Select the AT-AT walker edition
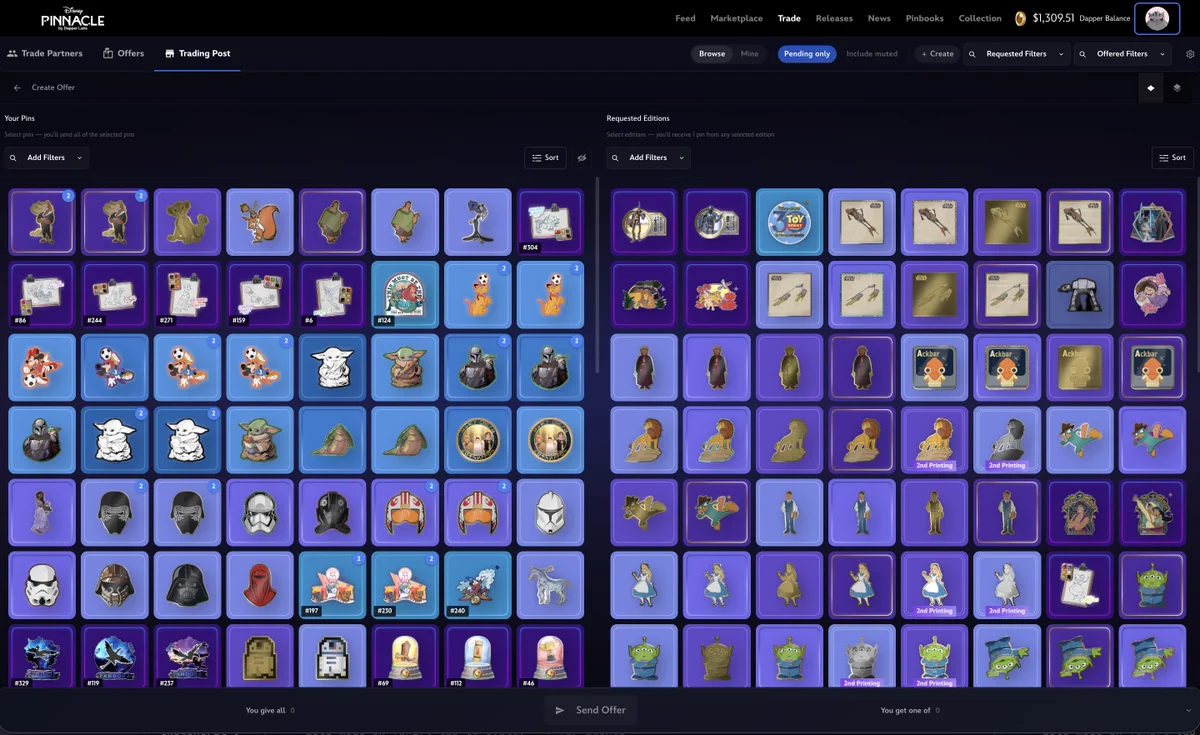Screen dimensions: 1200x735 click(1080, 295)
